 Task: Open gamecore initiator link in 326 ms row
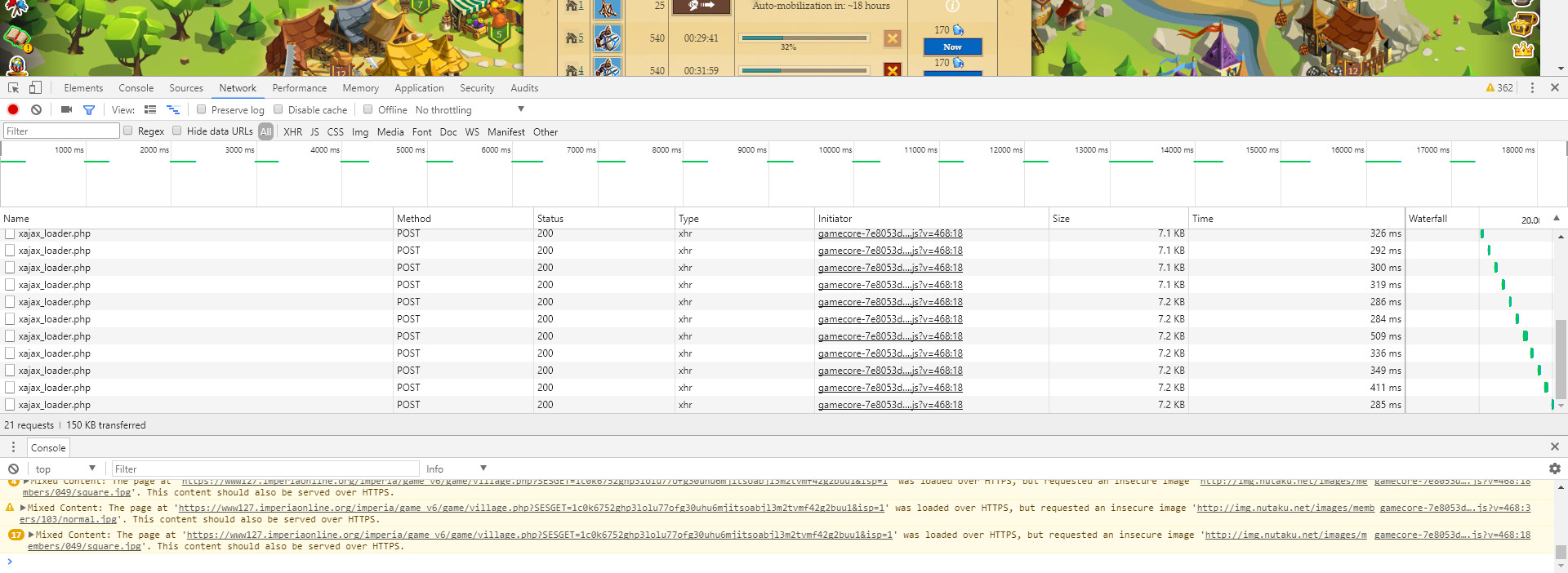(890, 233)
